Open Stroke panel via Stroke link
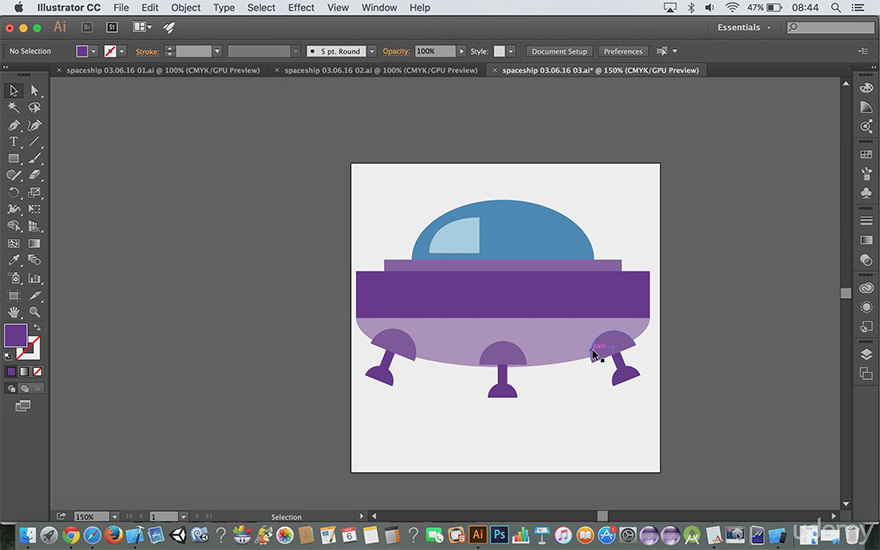 click(x=147, y=51)
